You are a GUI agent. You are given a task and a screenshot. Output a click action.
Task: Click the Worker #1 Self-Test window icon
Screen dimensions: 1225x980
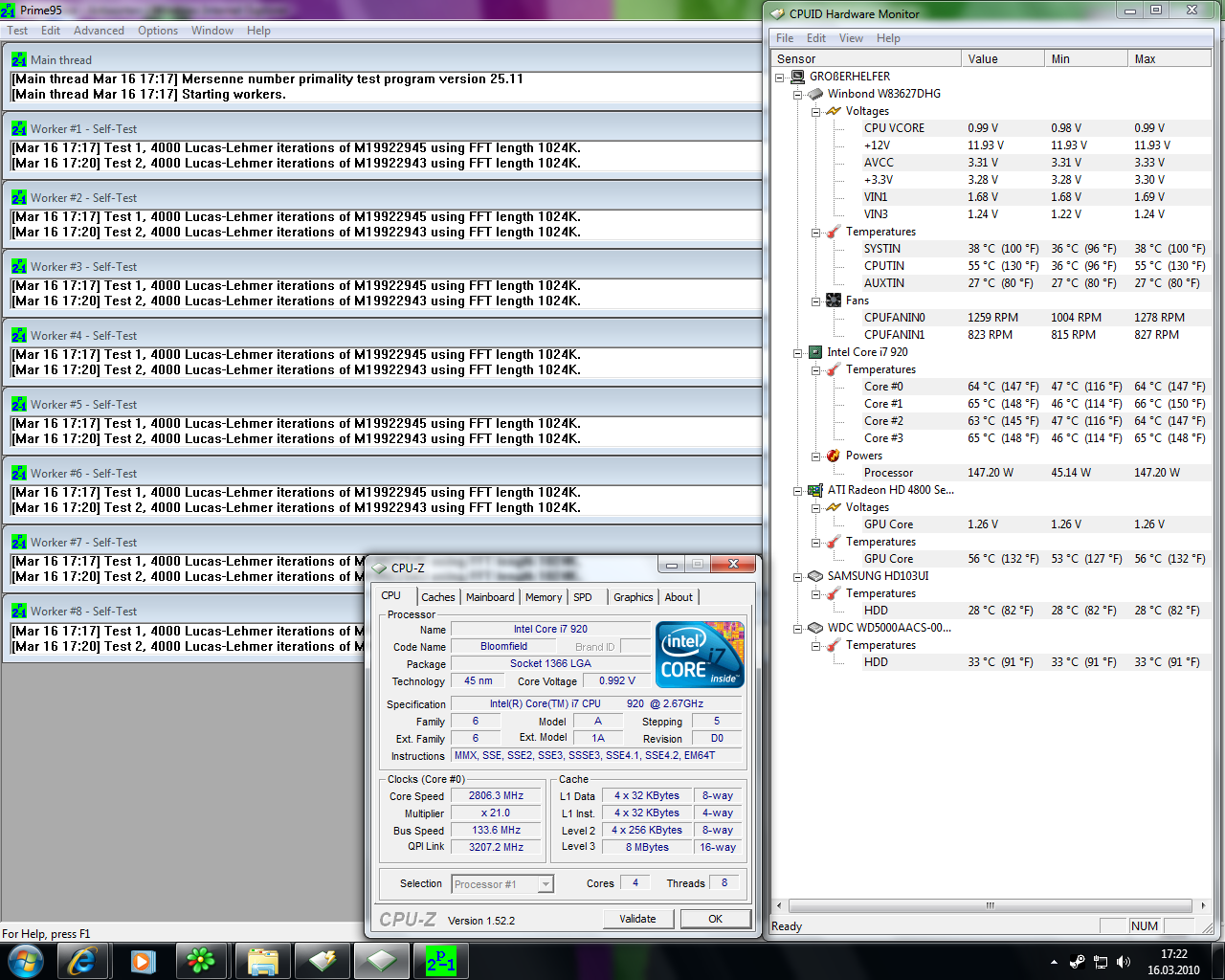[19, 128]
